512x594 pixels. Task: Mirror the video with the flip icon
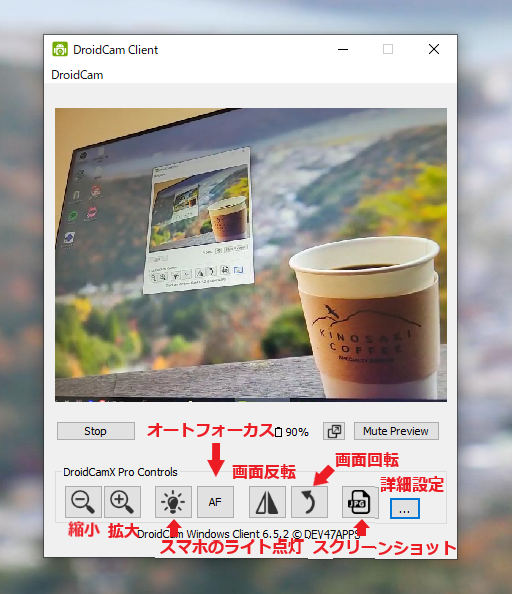267,502
